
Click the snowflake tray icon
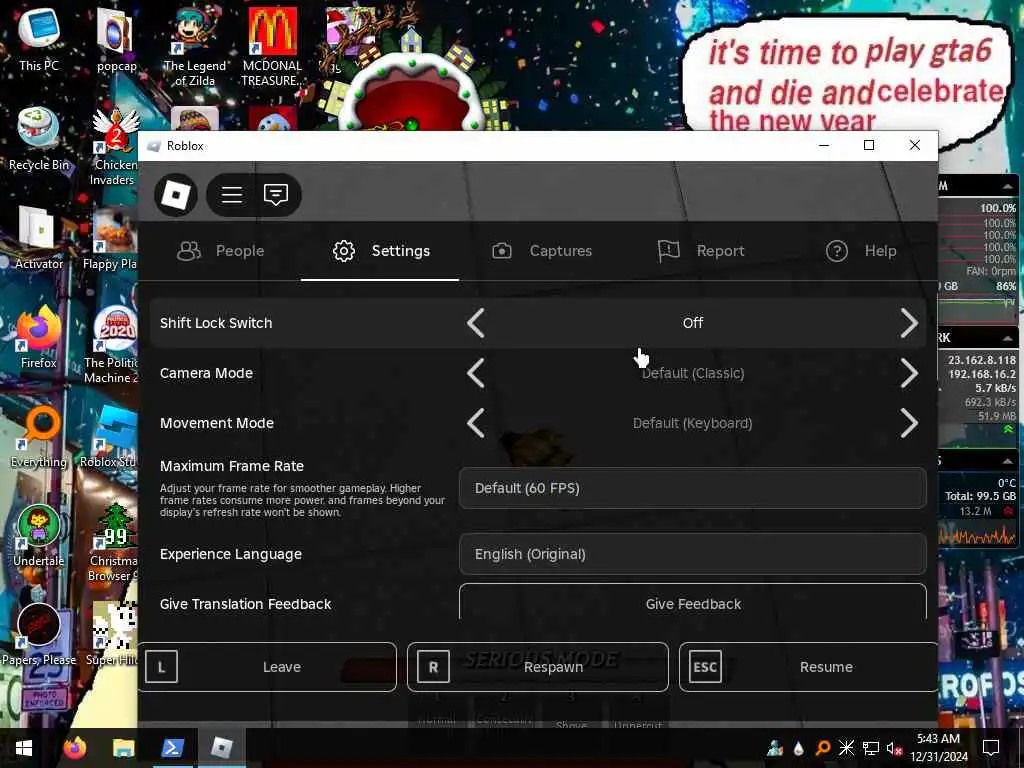pyautogui.click(x=846, y=748)
